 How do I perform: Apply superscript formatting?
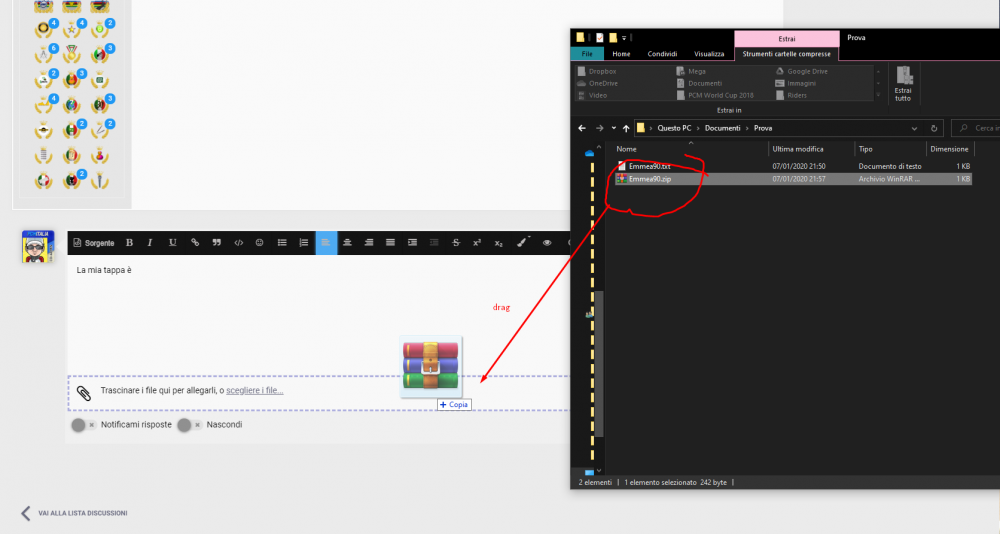coord(477,243)
